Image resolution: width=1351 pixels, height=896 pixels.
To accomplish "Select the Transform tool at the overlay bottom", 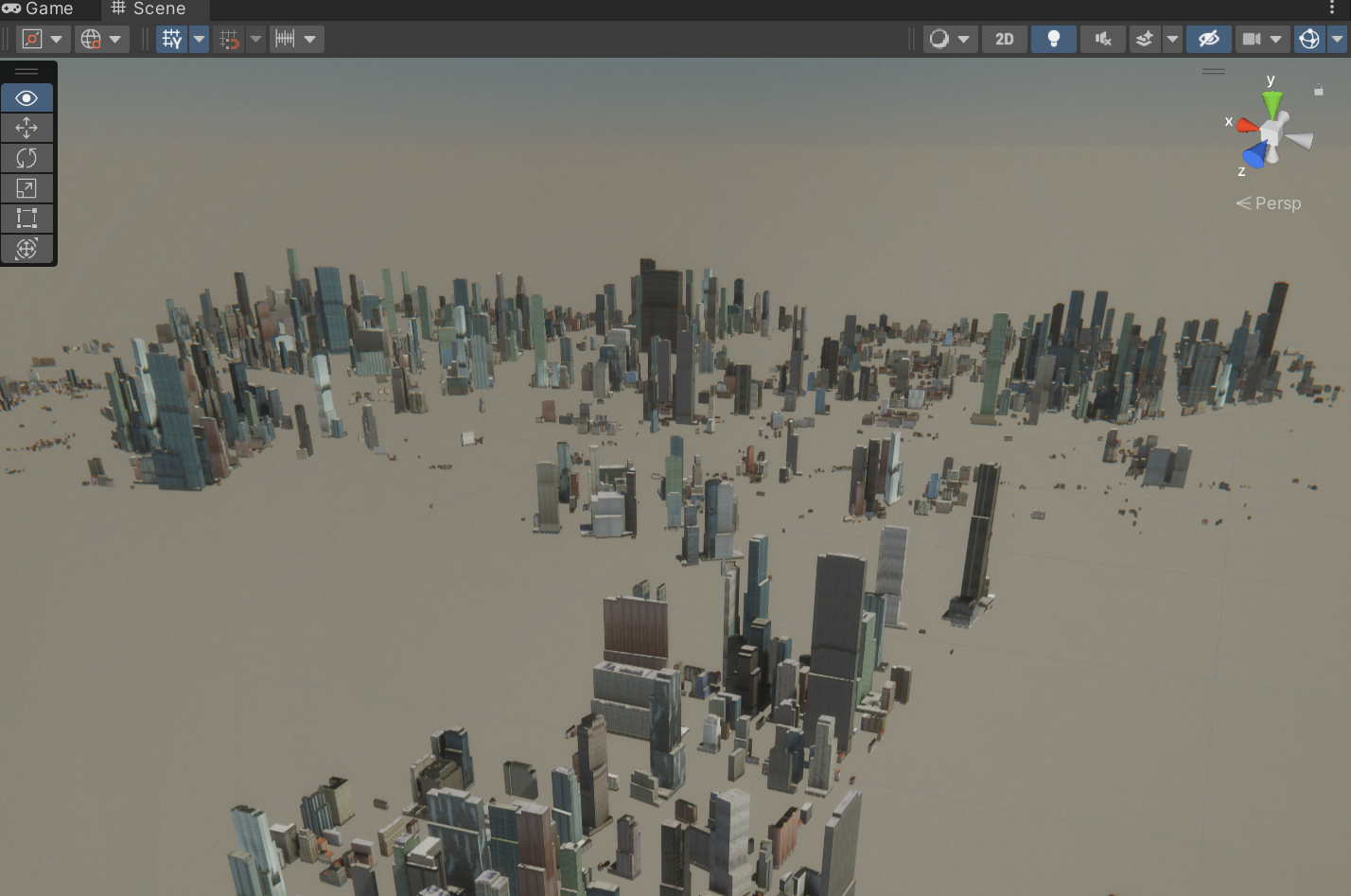I will (26, 249).
